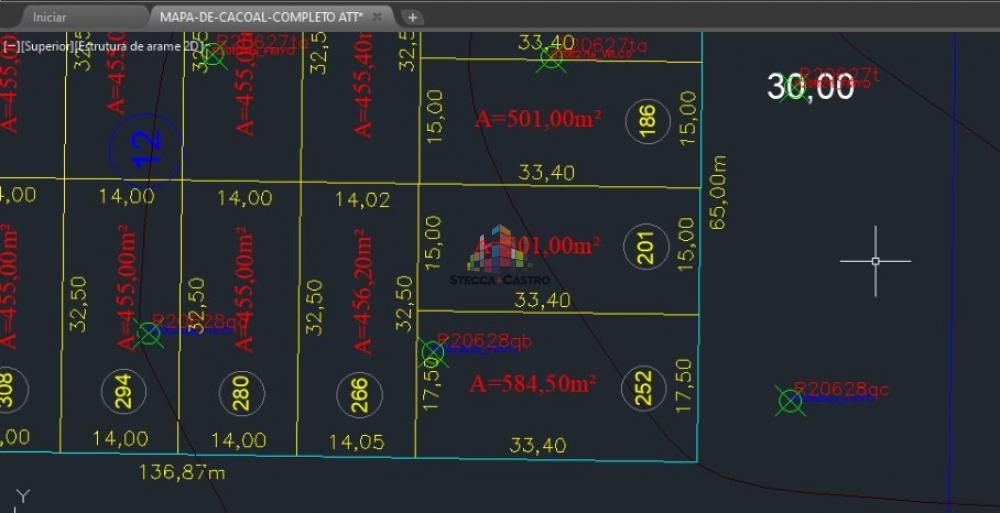Pick the circled lot number 201
This screenshot has height=513, width=1000.
(x=646, y=246)
